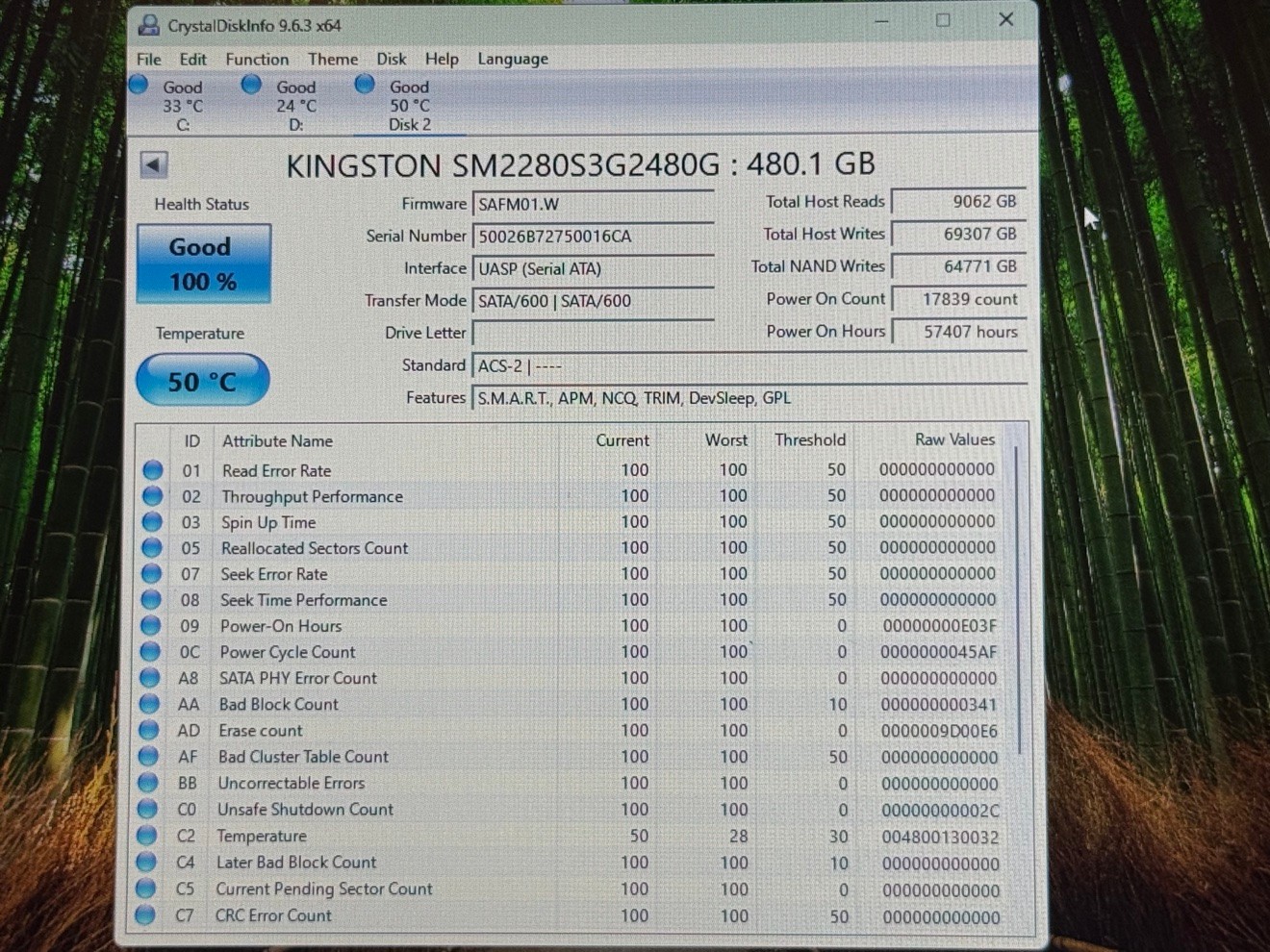Click status icon for Reallocated Sectors Count
1270x952 pixels.
point(151,548)
